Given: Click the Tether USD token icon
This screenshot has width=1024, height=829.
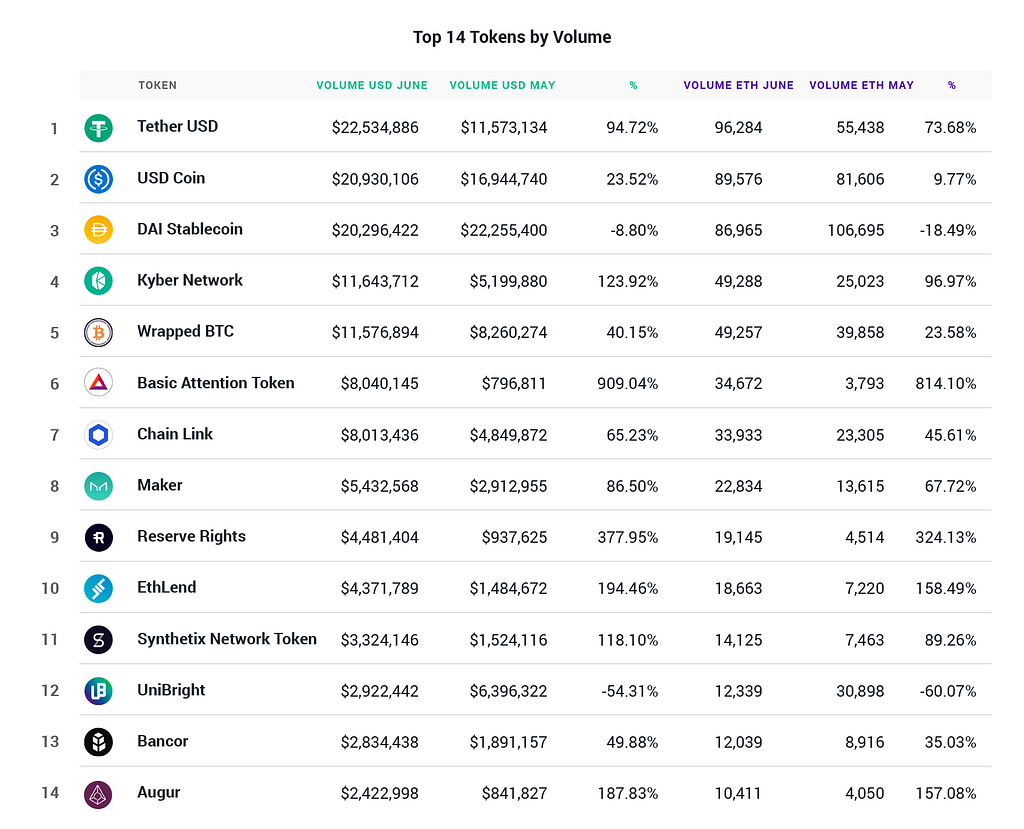Looking at the screenshot, I should (x=98, y=128).
